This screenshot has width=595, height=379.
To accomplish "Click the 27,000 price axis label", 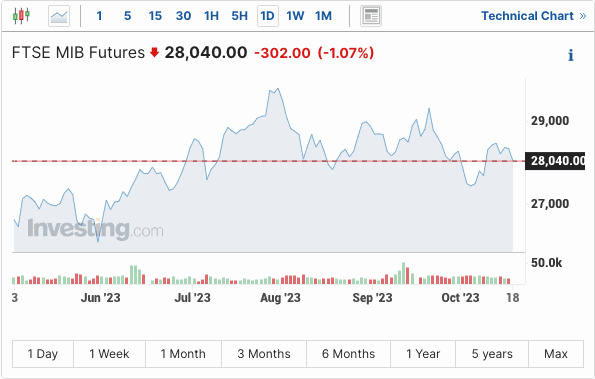I will tap(550, 204).
